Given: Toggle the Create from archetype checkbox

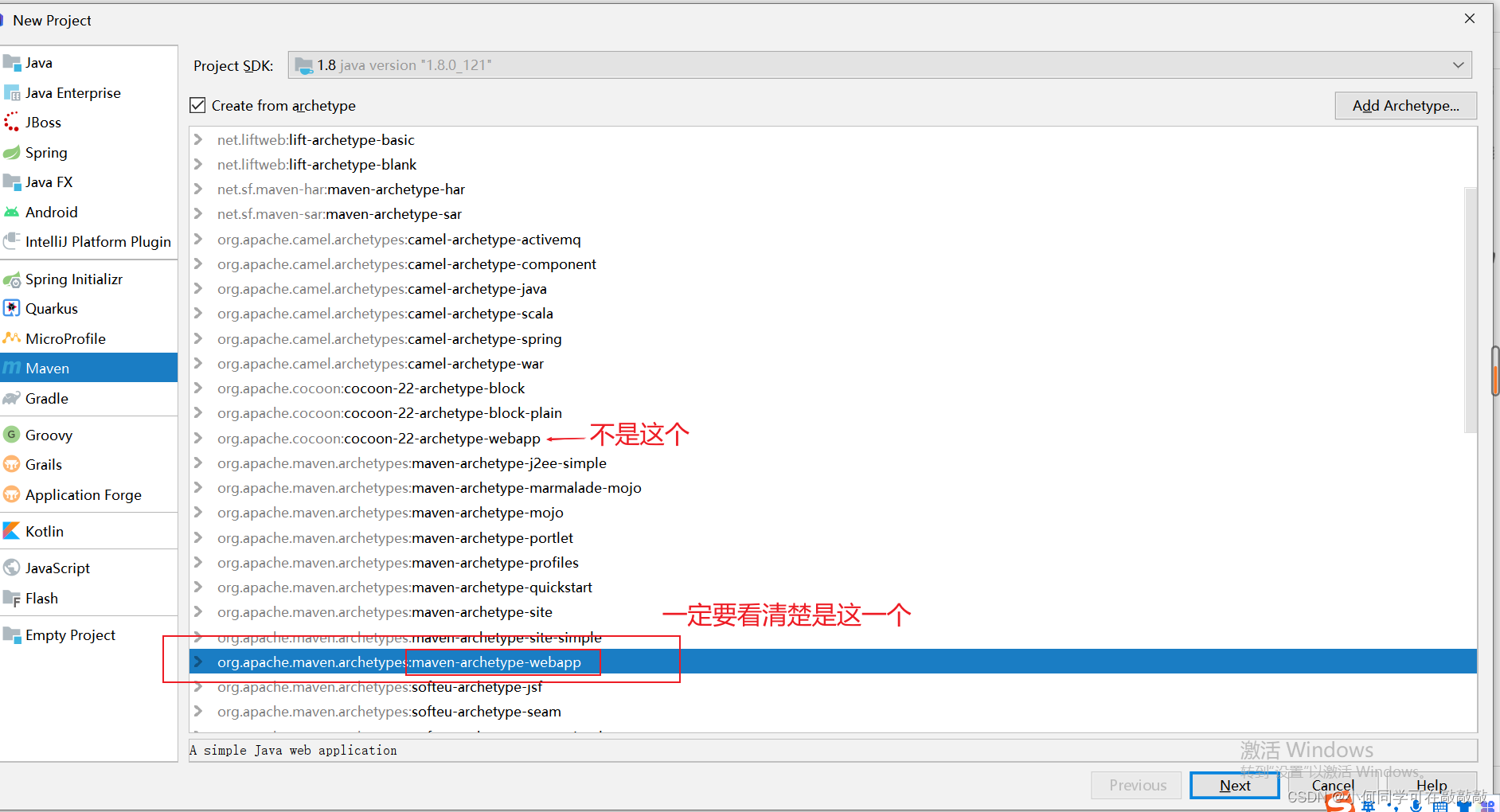Looking at the screenshot, I should pyautogui.click(x=197, y=104).
